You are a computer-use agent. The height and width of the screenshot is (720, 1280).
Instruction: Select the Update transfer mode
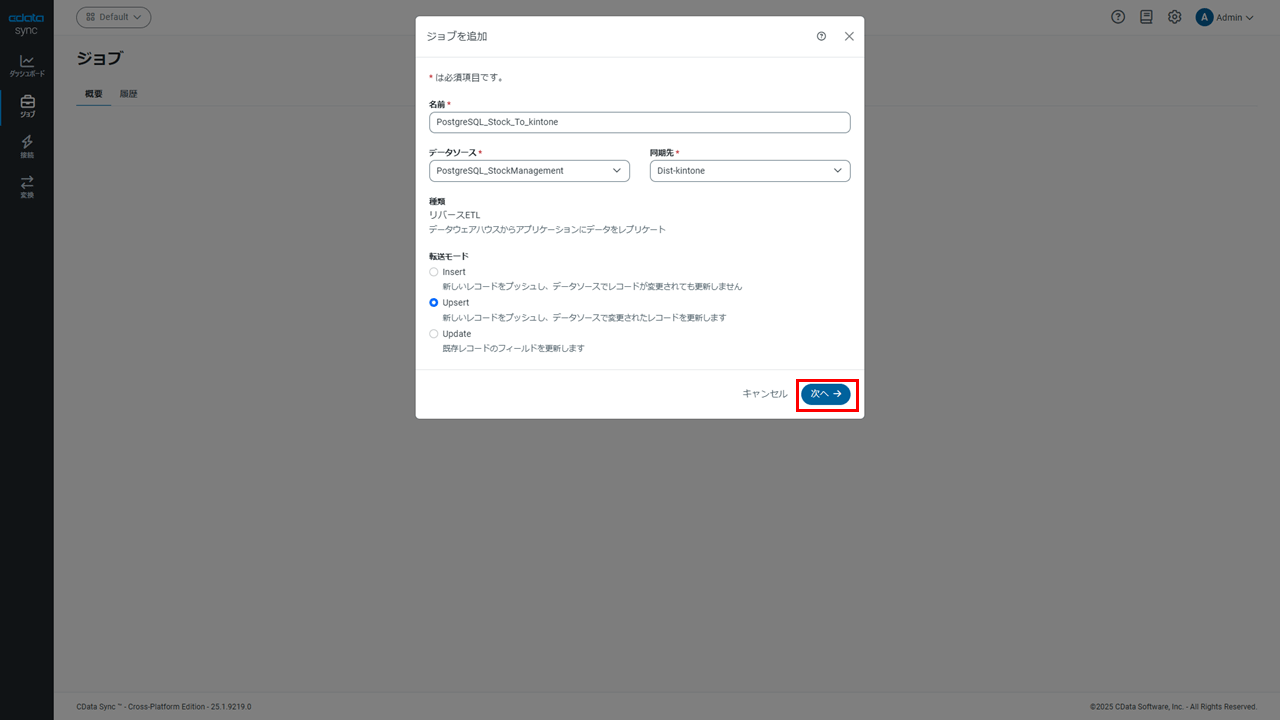[433, 334]
